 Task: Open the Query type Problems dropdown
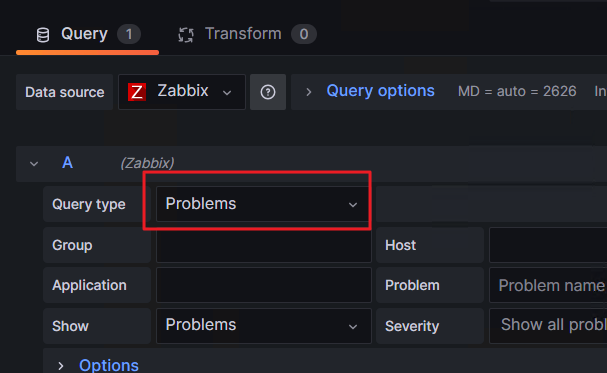(x=262, y=204)
